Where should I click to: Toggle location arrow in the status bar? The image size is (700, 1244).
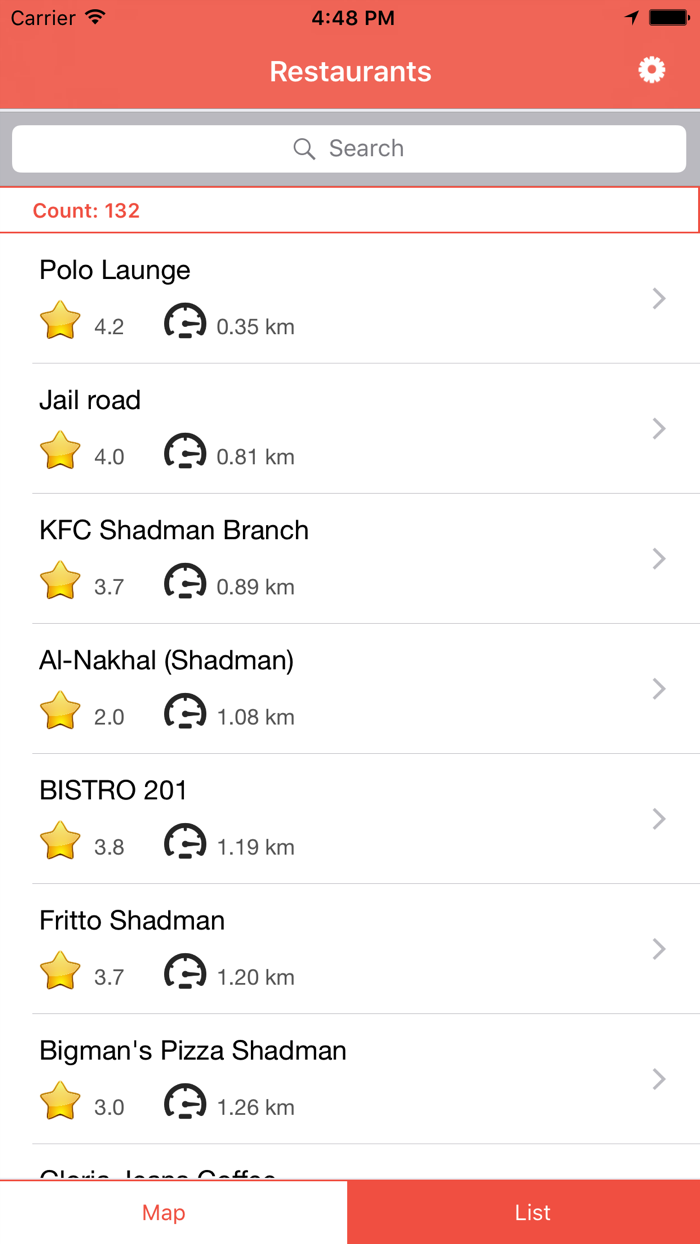point(629,16)
